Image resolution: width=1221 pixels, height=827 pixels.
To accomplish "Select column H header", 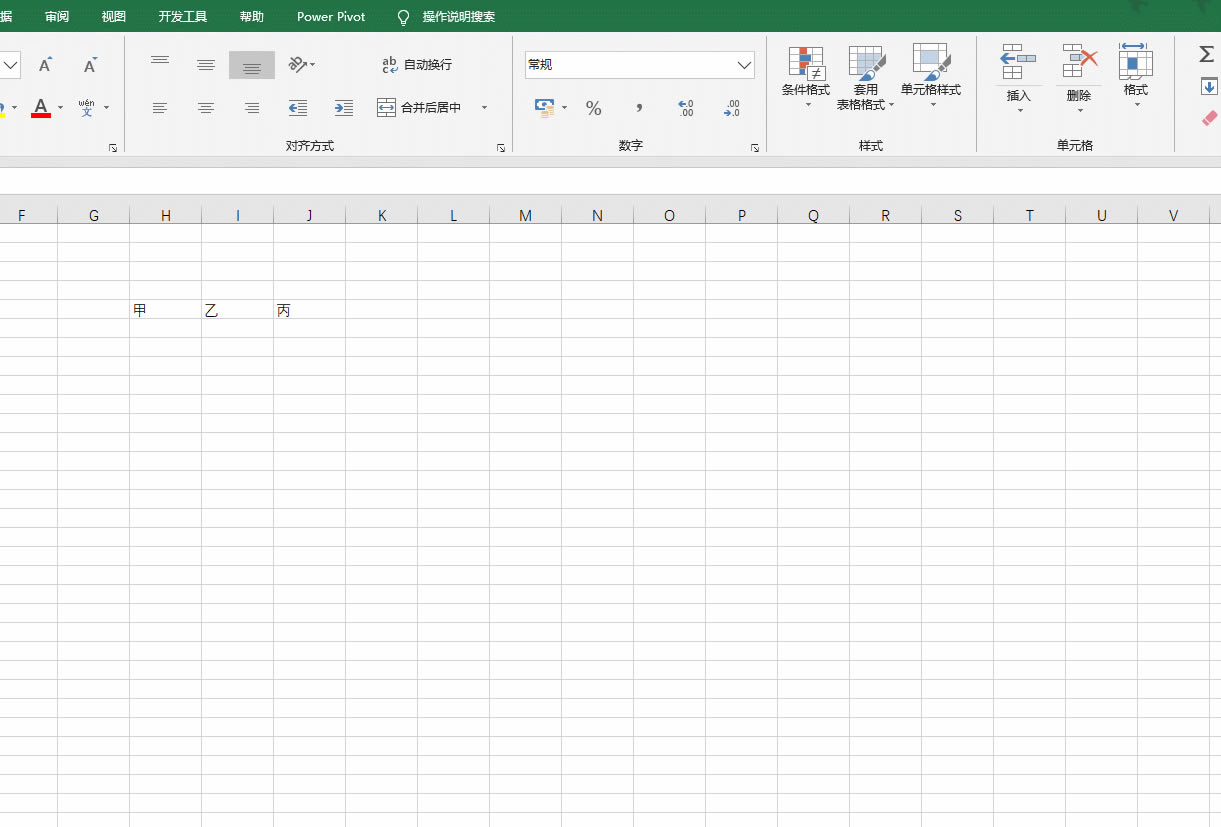I will (166, 215).
